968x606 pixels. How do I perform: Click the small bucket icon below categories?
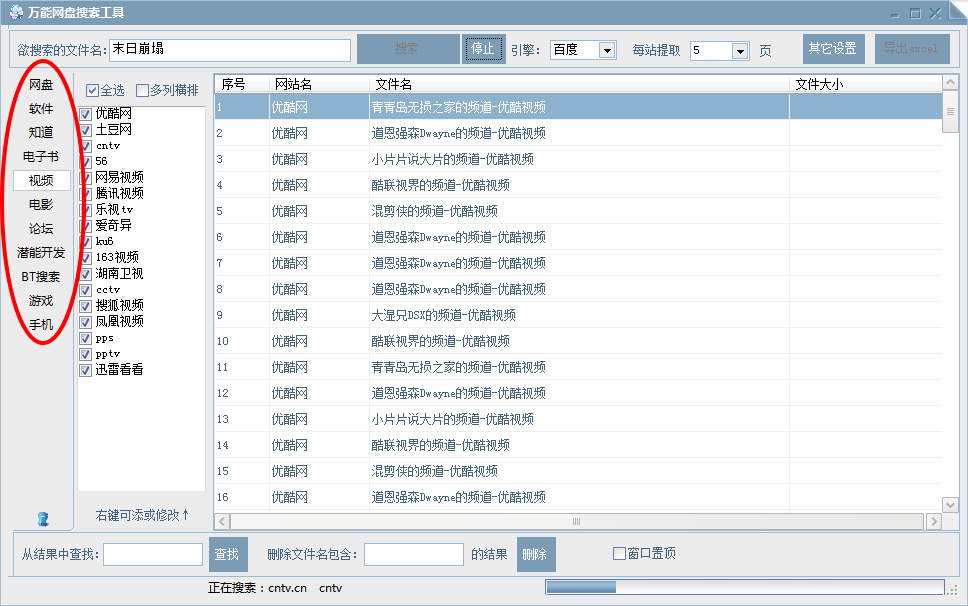coord(43,519)
